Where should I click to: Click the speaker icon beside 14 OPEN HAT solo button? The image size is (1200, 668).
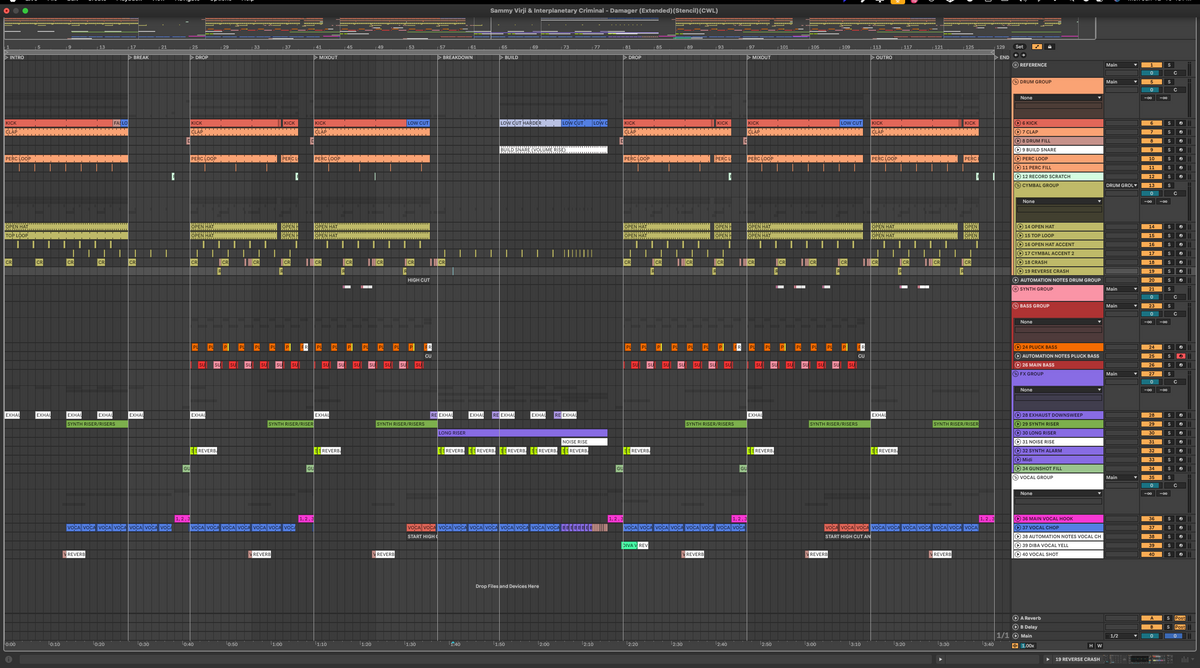1181,227
